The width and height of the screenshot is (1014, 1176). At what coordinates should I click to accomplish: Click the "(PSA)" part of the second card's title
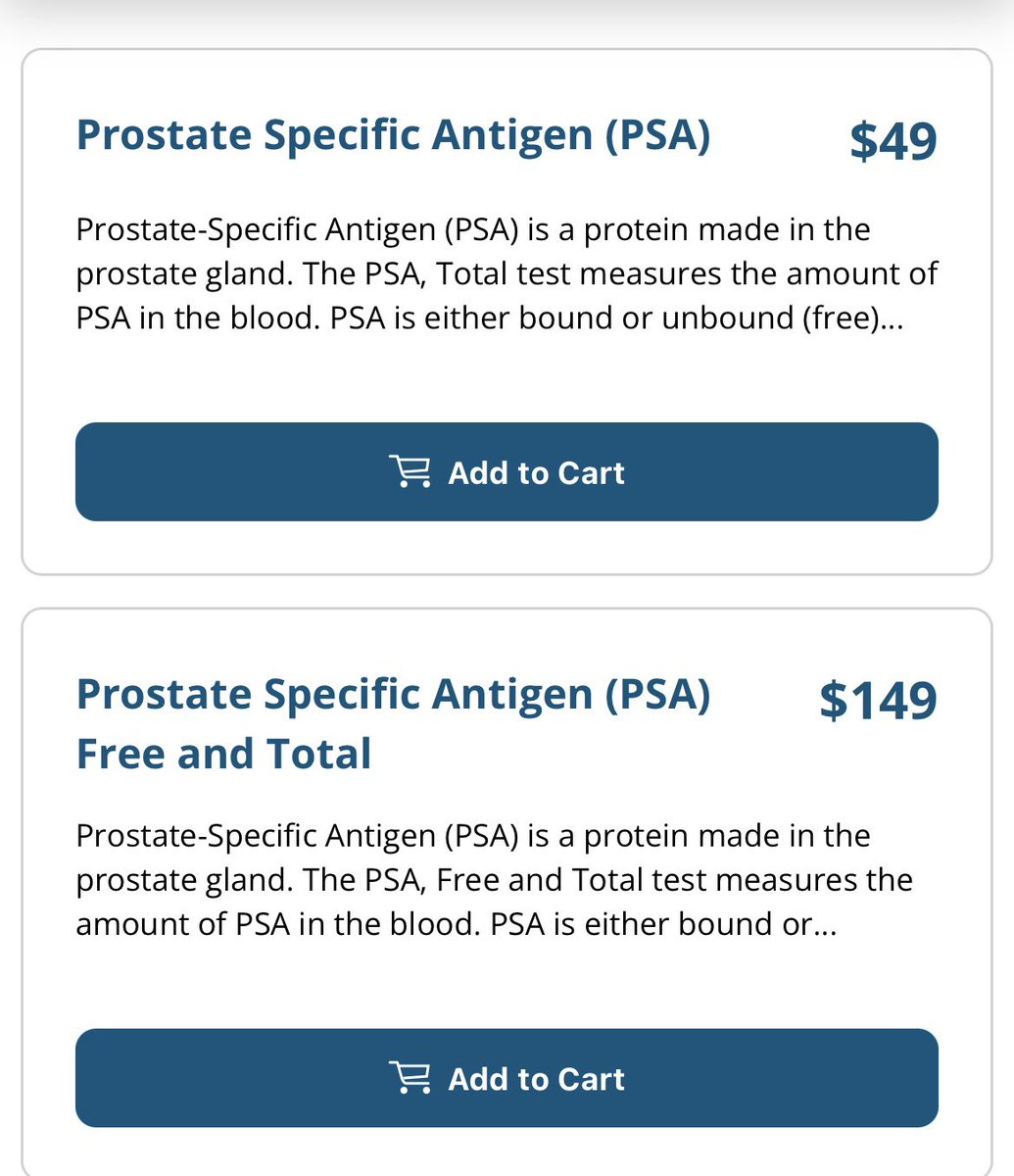656,695
